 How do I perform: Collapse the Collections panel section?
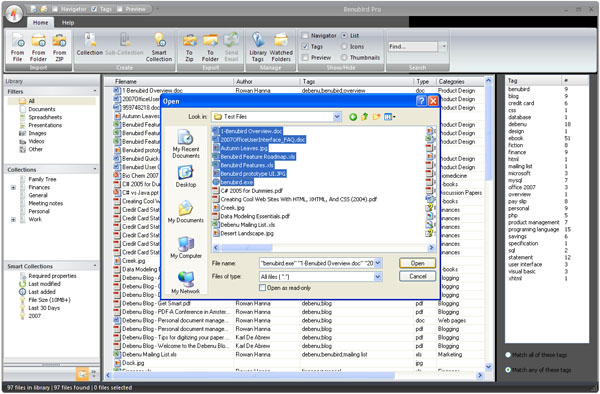pos(95,169)
